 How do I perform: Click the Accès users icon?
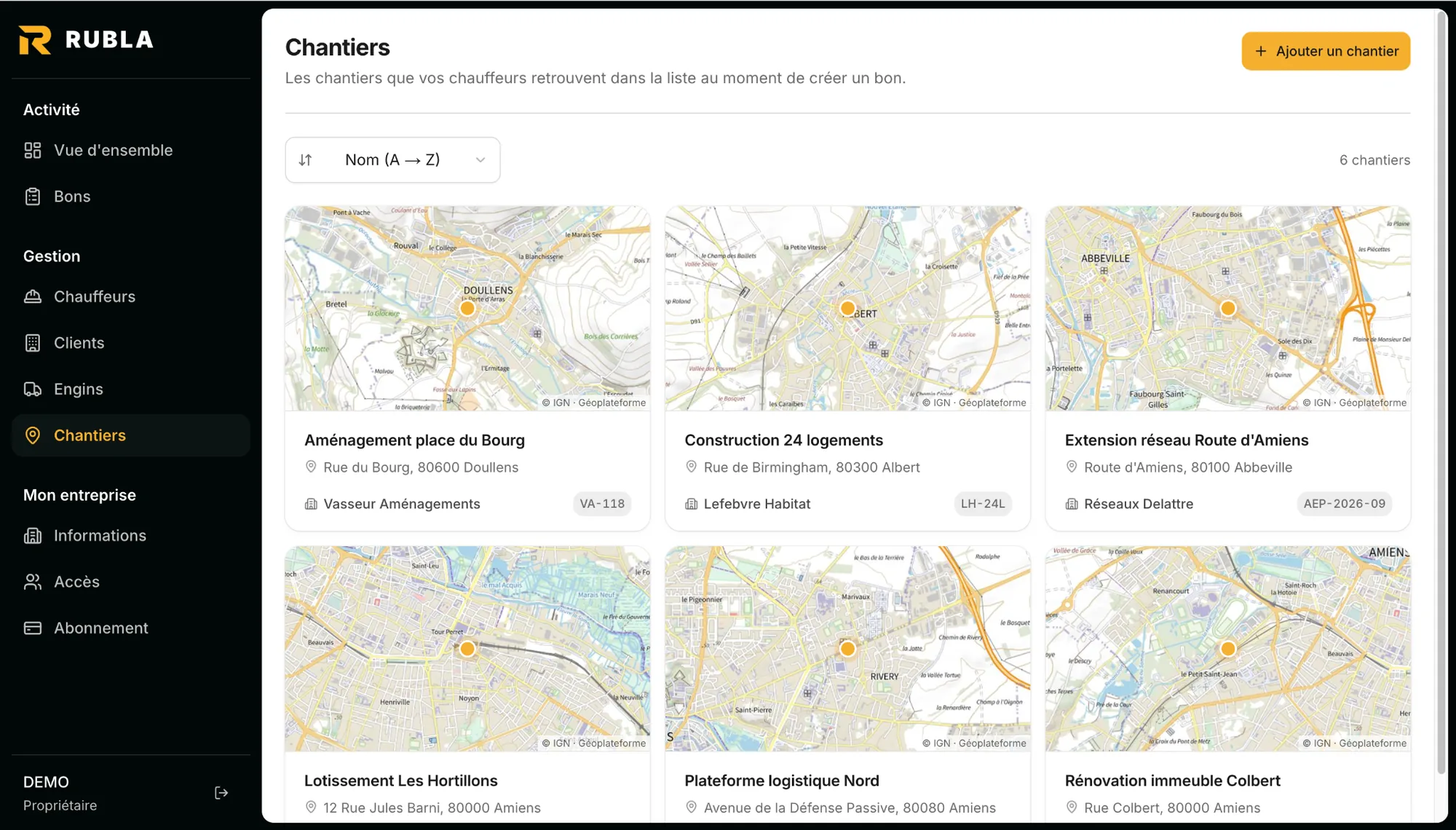[33, 582]
